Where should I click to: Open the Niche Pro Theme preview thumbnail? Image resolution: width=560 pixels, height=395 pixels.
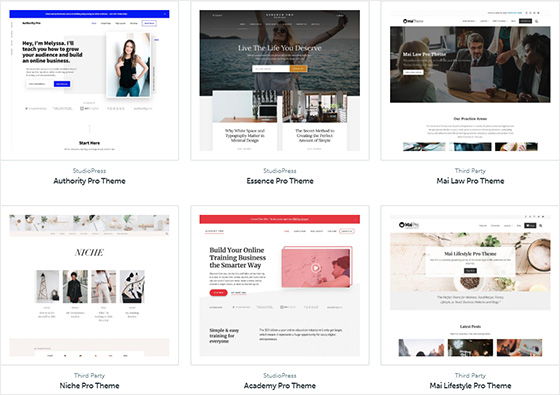[89, 285]
